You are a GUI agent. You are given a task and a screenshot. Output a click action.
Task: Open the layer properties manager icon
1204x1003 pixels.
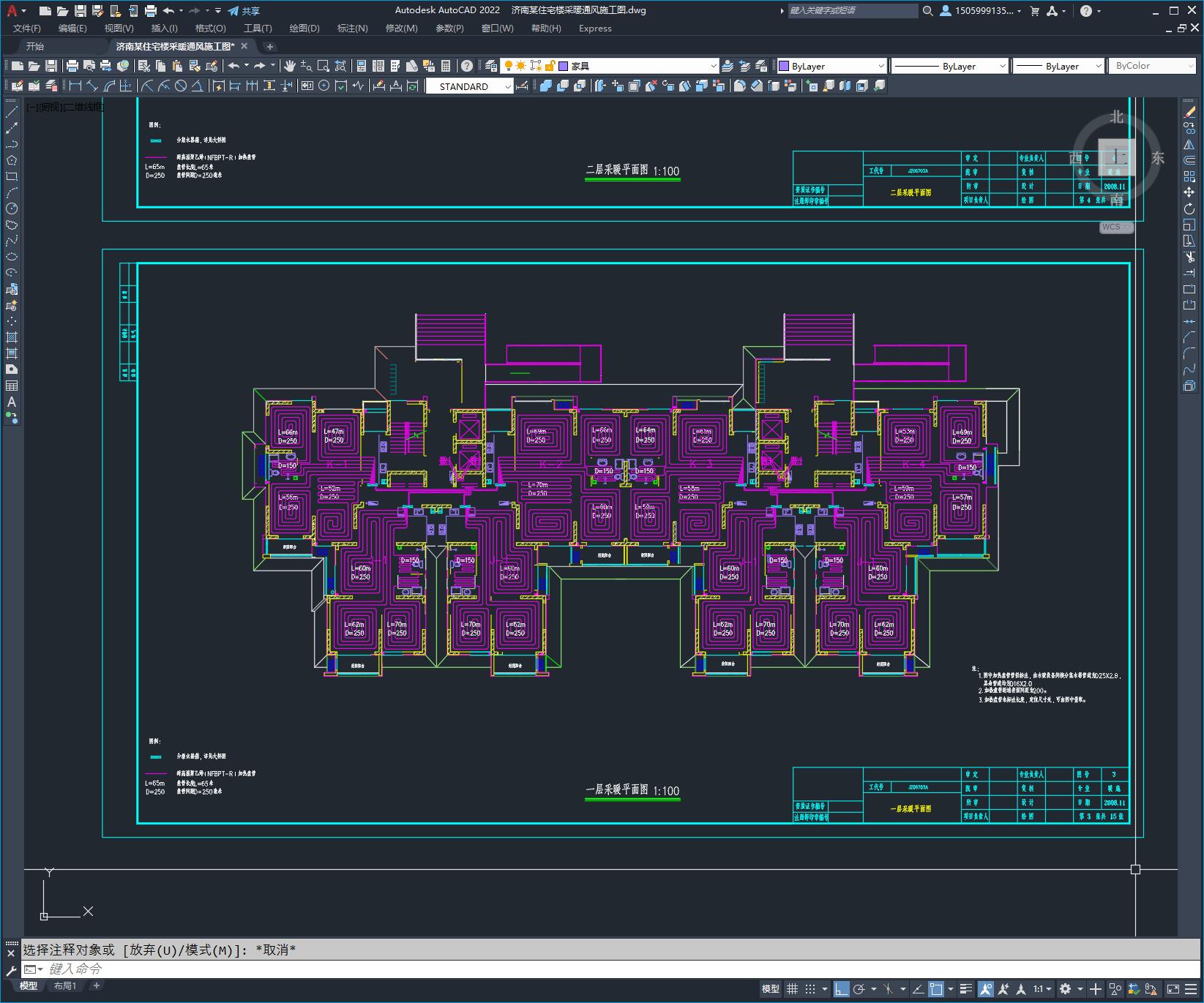pos(490,66)
